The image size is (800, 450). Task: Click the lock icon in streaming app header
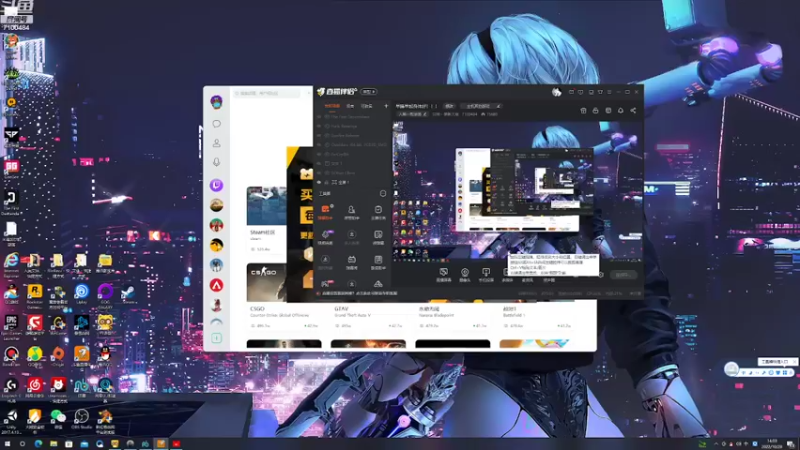coord(595,110)
